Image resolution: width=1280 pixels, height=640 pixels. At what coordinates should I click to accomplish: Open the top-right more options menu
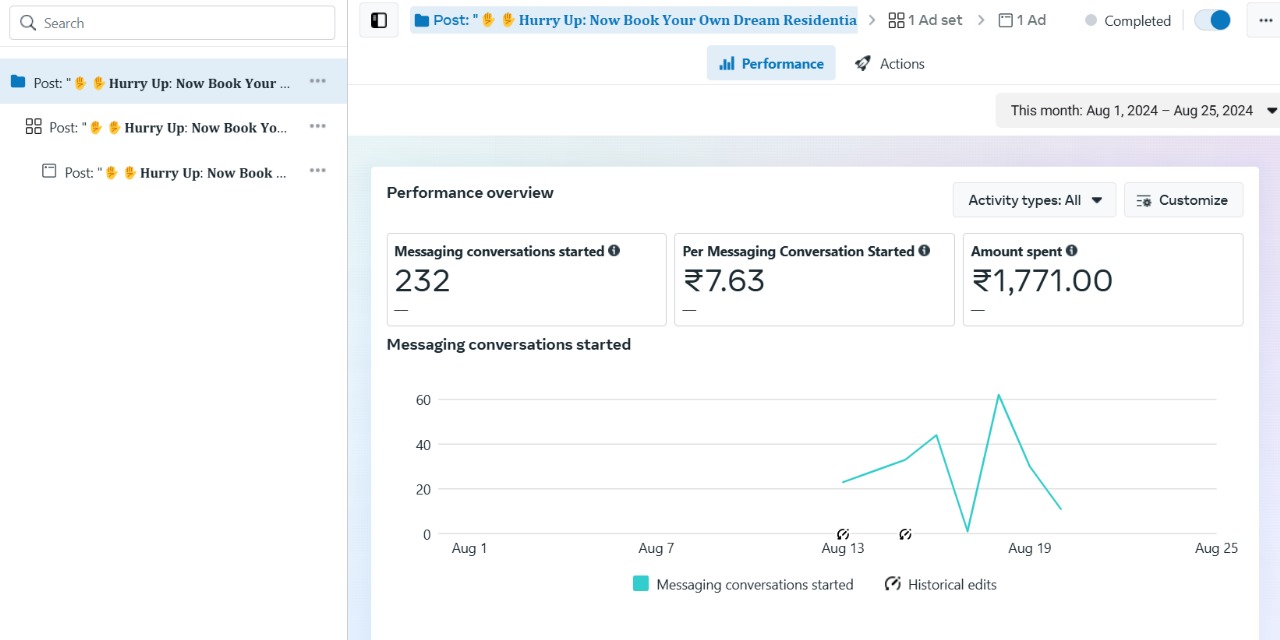pos(1264,20)
